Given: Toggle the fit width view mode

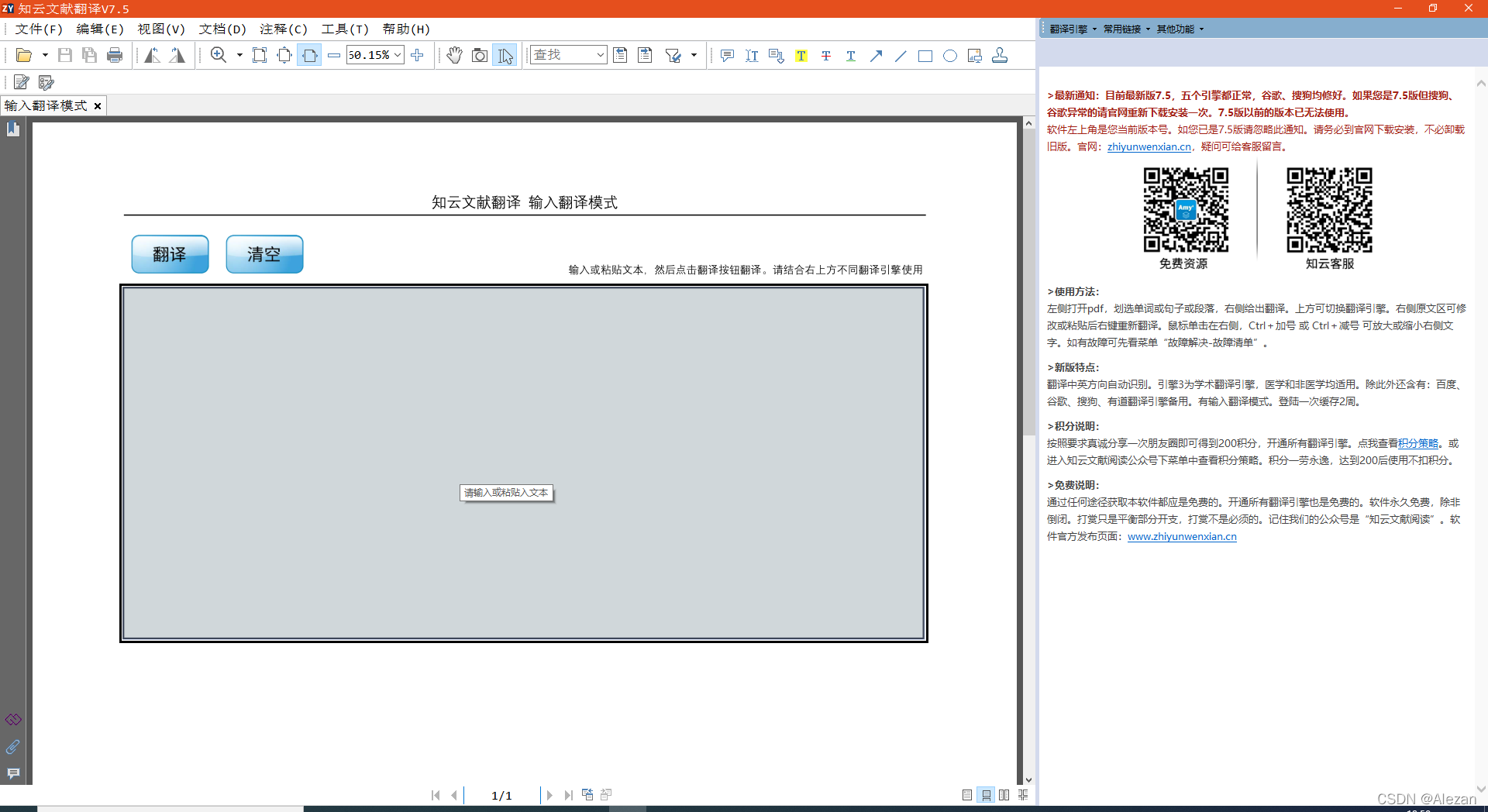Looking at the screenshot, I should [309, 55].
